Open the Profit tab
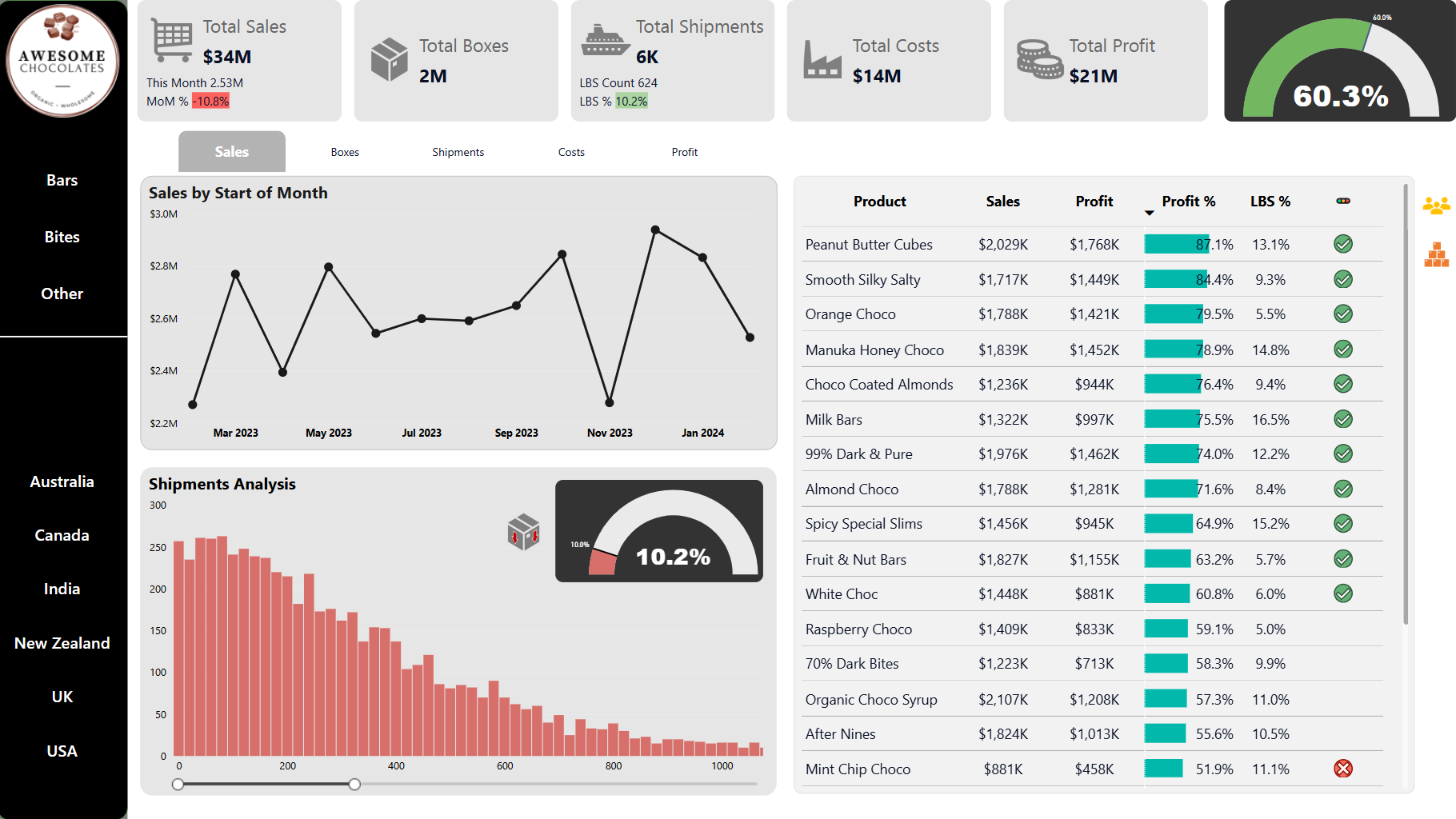Image resolution: width=1456 pixels, height=819 pixels. [x=684, y=152]
